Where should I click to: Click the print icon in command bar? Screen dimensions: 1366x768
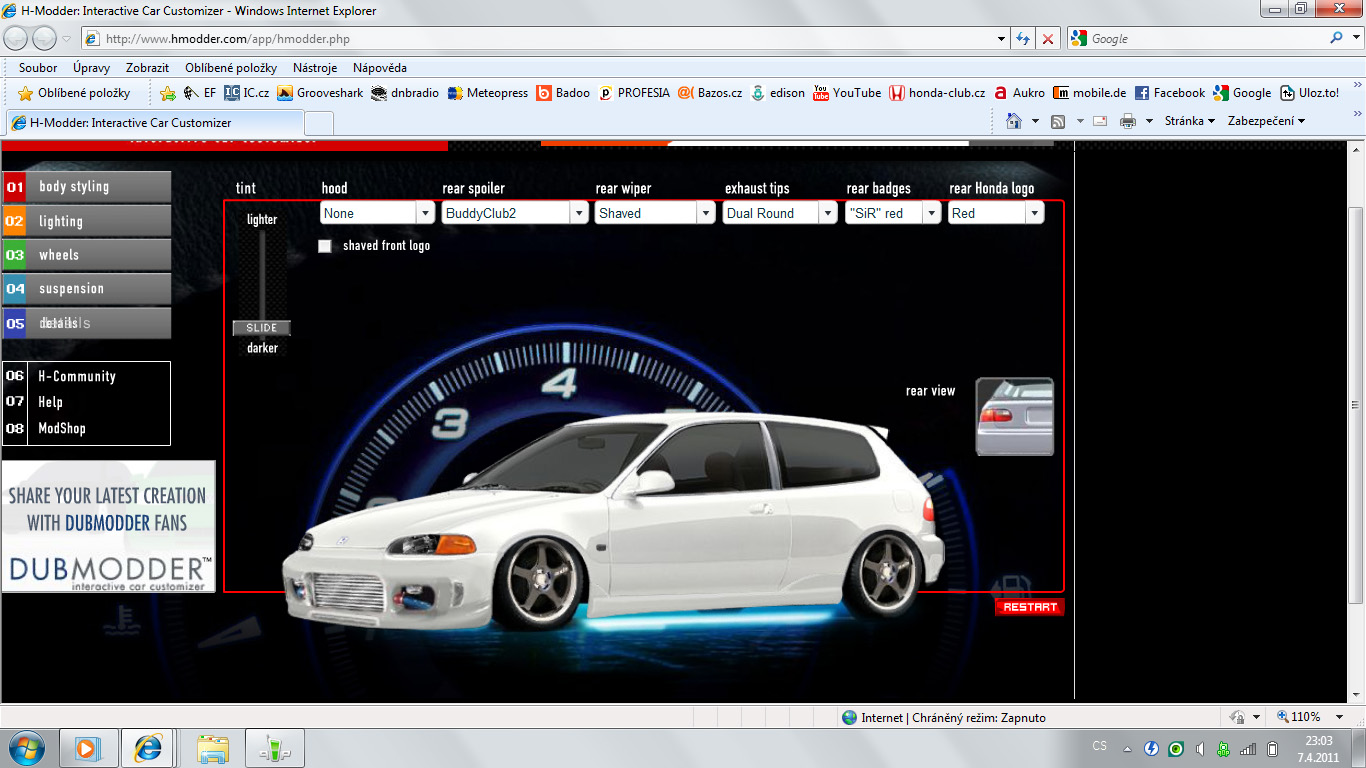coord(1128,121)
